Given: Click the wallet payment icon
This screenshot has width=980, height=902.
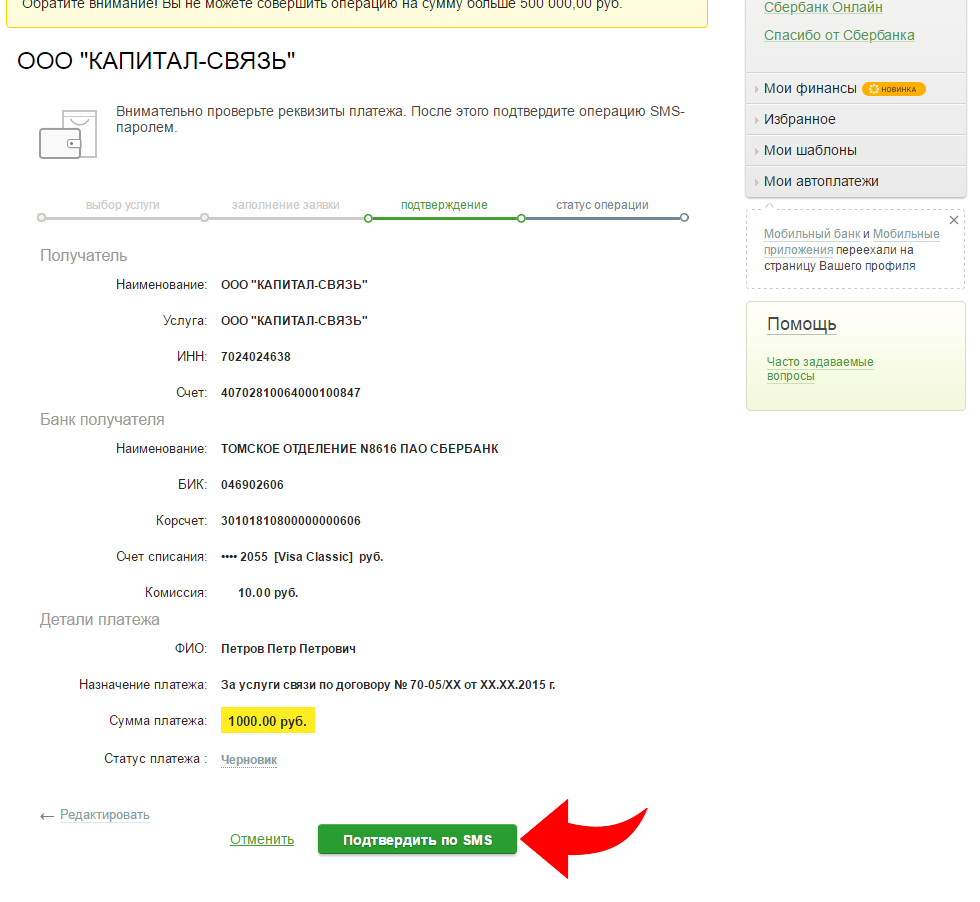Looking at the screenshot, I should tap(68, 134).
